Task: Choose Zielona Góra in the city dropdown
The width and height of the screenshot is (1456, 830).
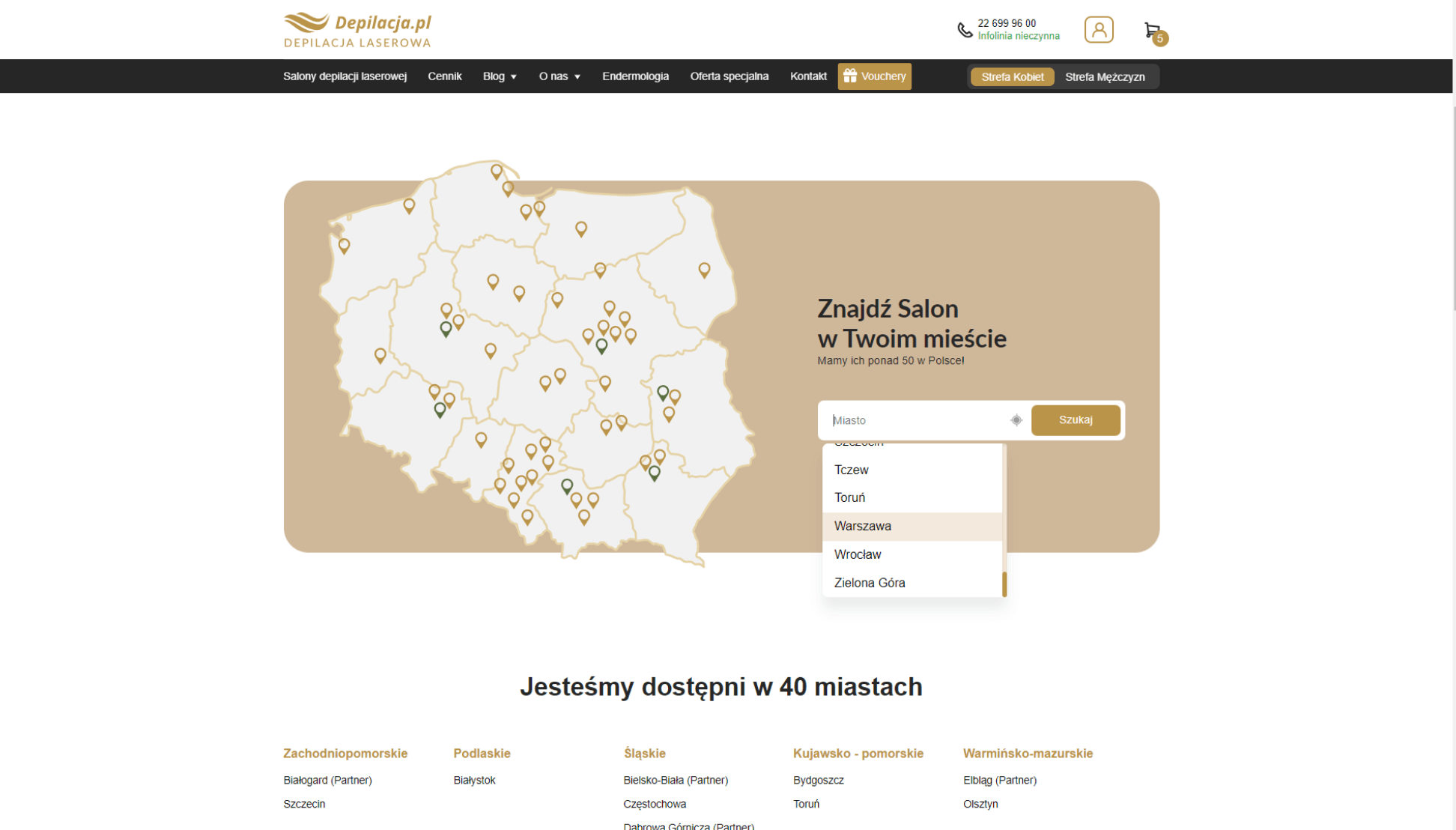Action: pyautogui.click(x=869, y=583)
